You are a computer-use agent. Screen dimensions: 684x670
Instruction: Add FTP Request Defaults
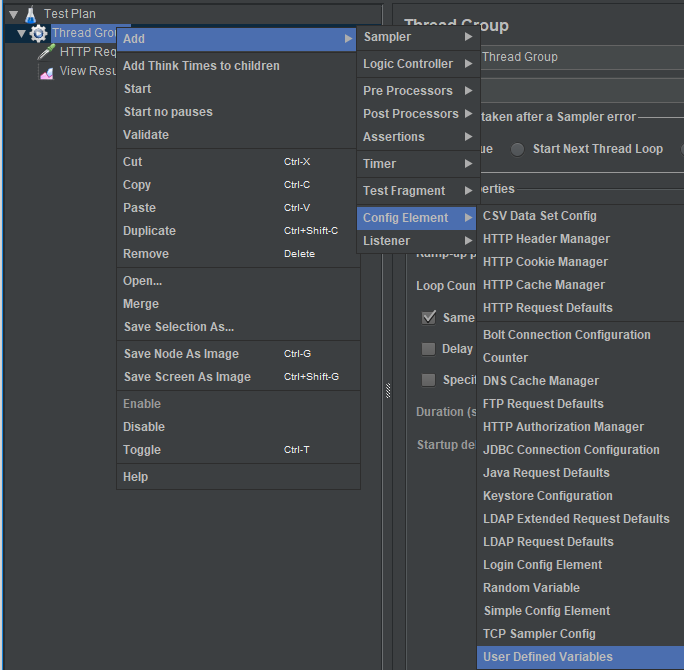click(581, 404)
